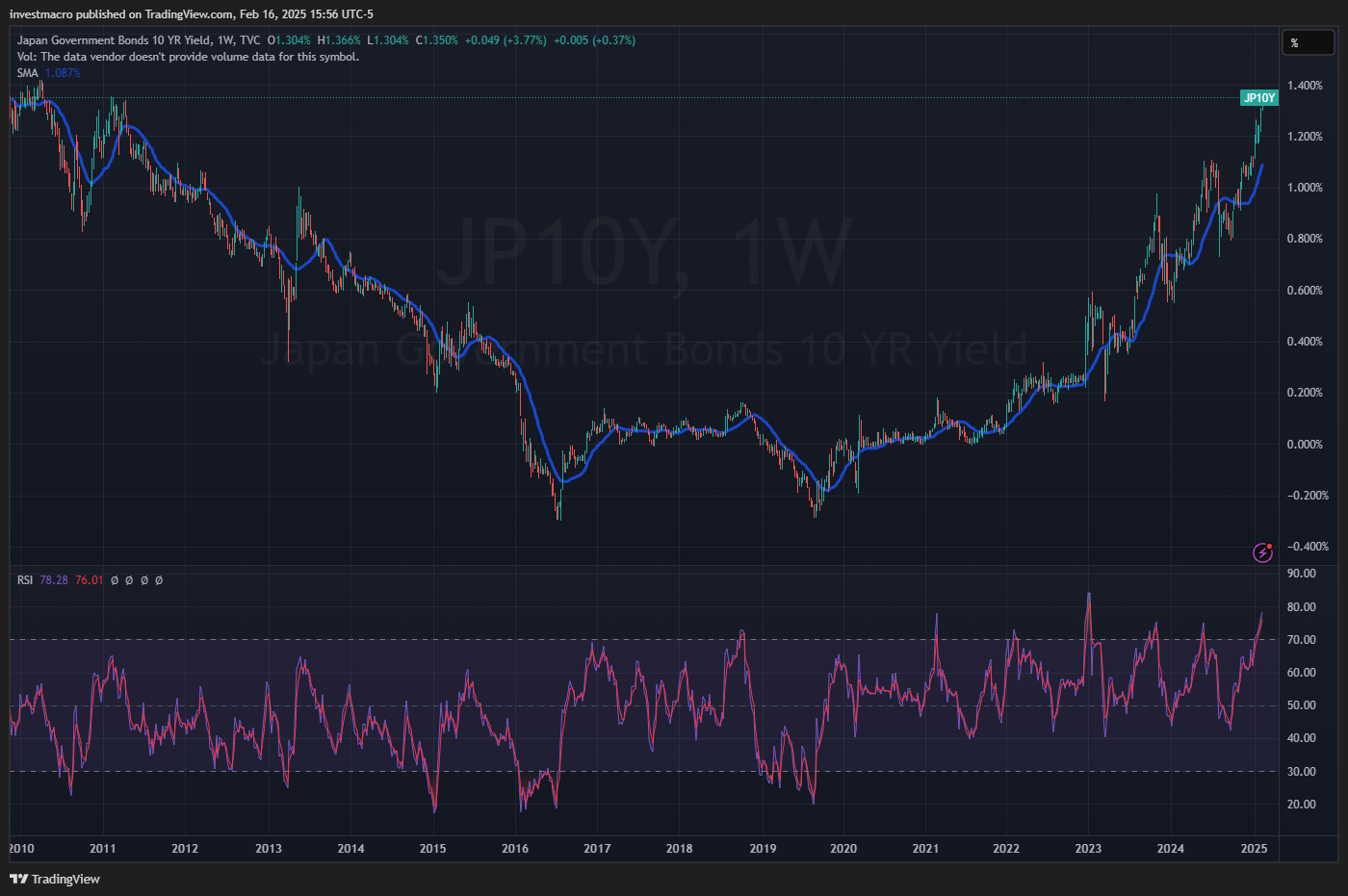The image size is (1348, 896).
Task: Select the SMA indicator legend label
Action: click(x=27, y=73)
